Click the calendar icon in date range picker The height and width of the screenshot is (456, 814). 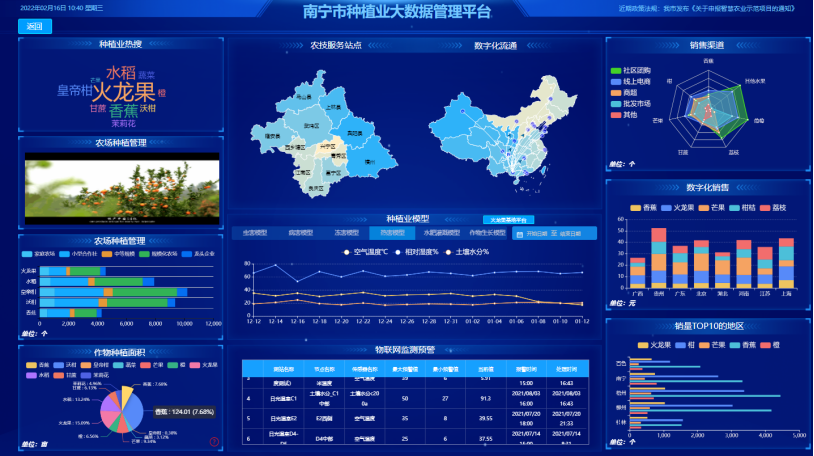click(519, 233)
